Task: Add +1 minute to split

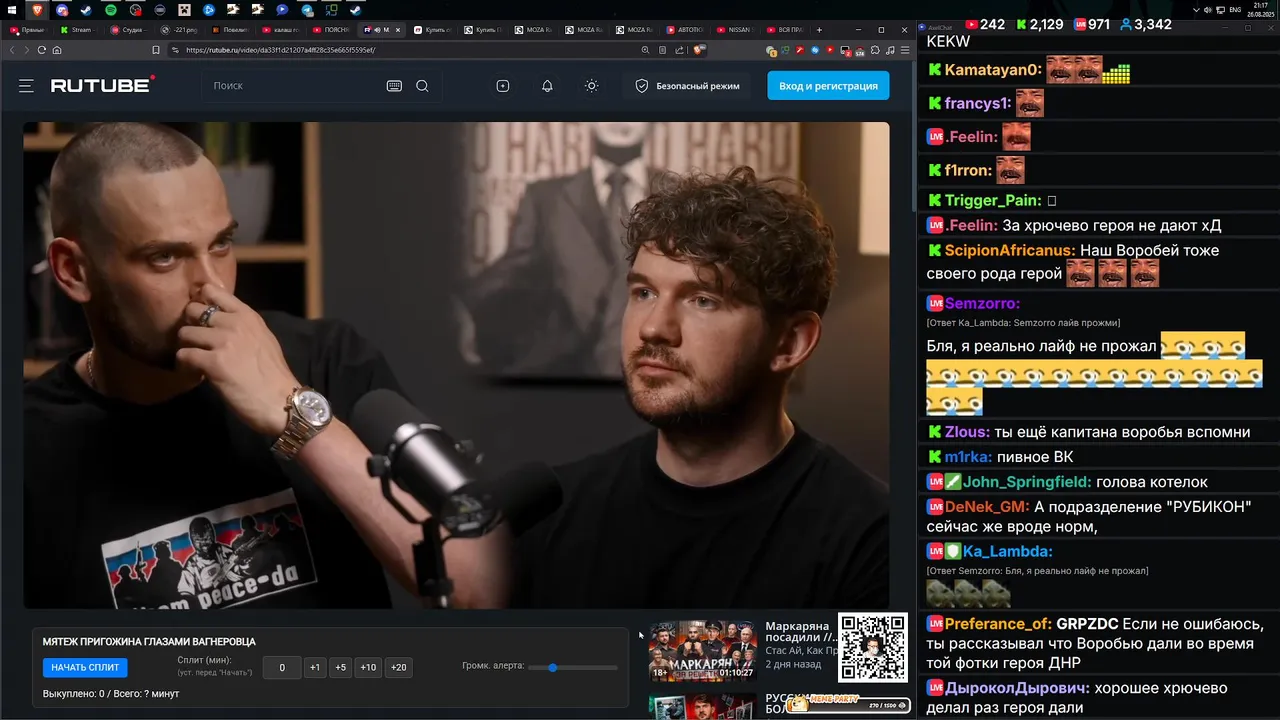Action: [x=315, y=667]
